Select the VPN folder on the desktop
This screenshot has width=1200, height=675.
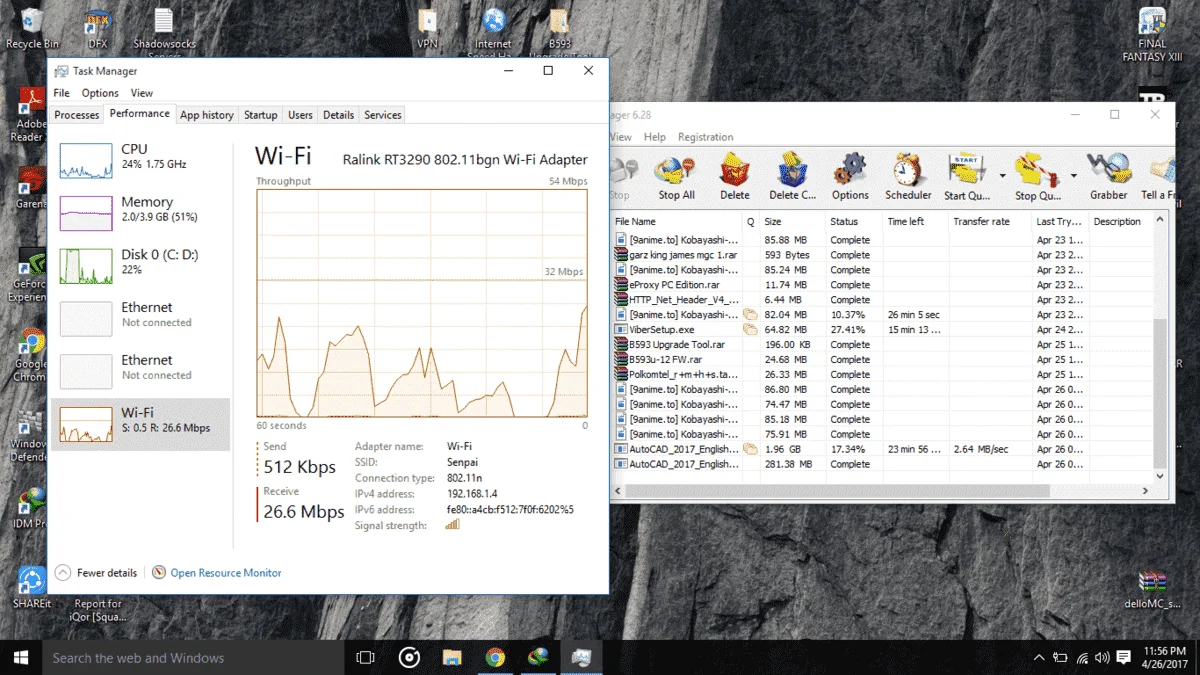coord(428,28)
